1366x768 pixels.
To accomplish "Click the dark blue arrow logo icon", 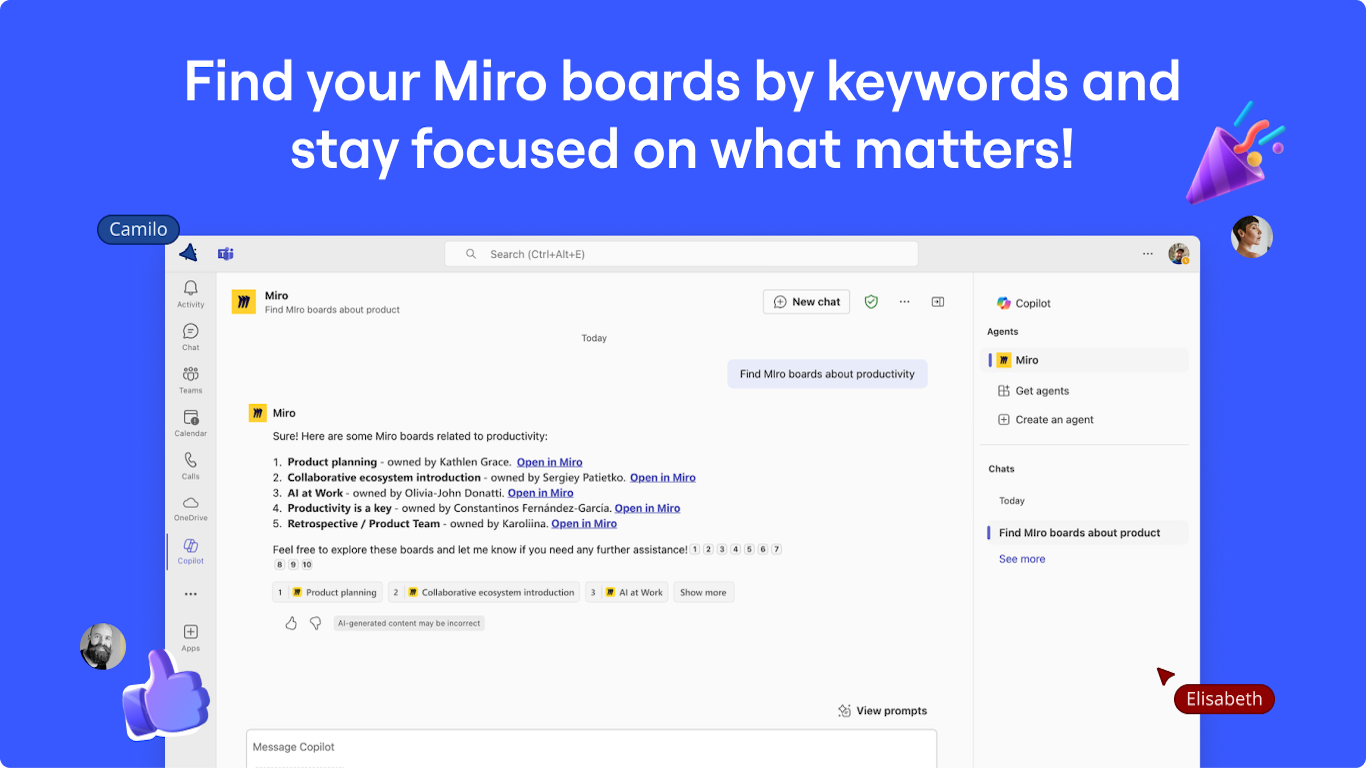I will coord(189,253).
